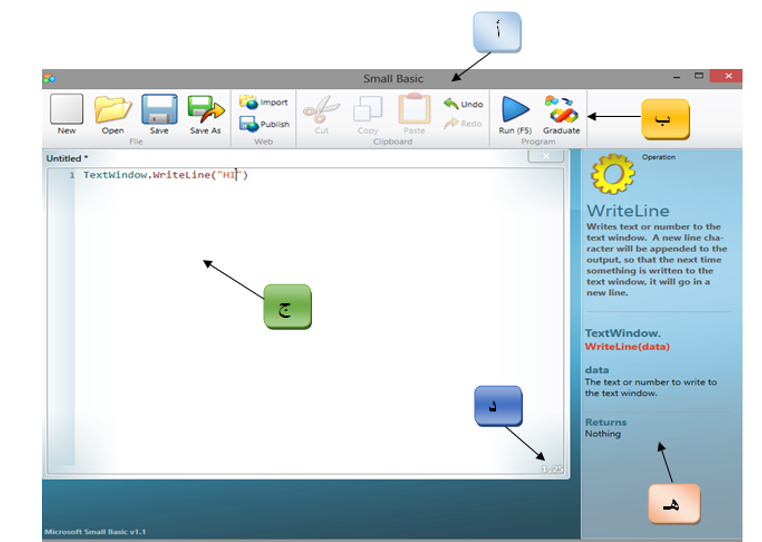Click the Copy icon
The height and width of the screenshot is (542, 762).
tap(367, 109)
